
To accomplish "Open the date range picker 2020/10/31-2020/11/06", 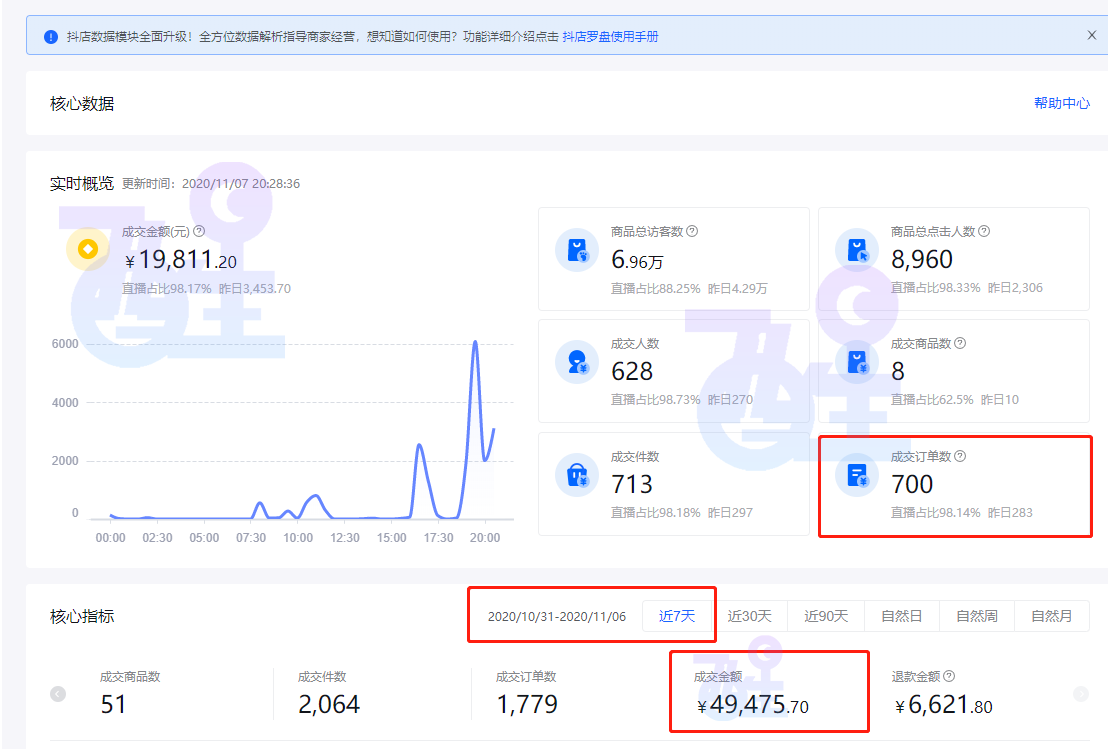I will coord(561,617).
